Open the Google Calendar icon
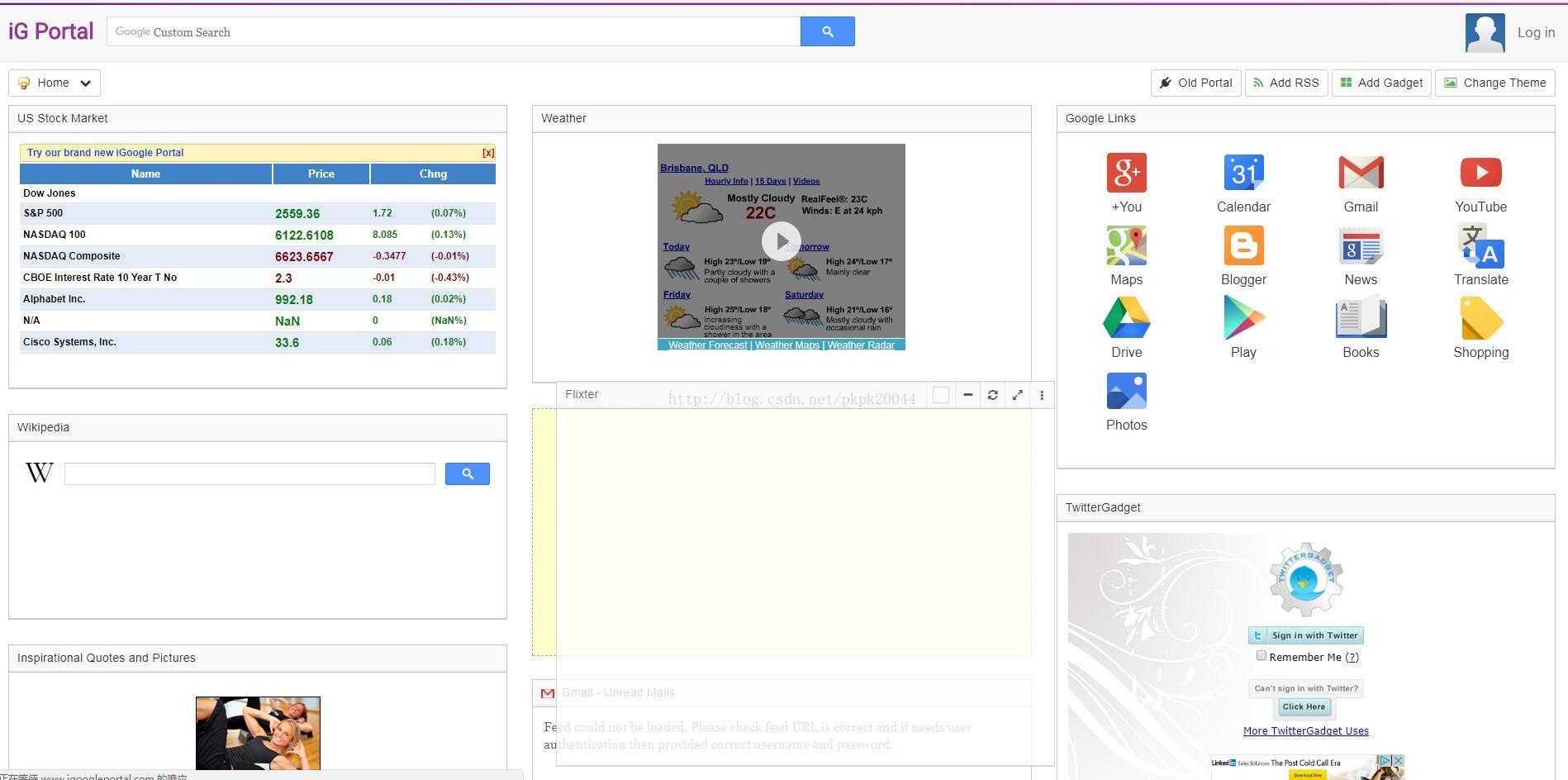 [1243, 173]
